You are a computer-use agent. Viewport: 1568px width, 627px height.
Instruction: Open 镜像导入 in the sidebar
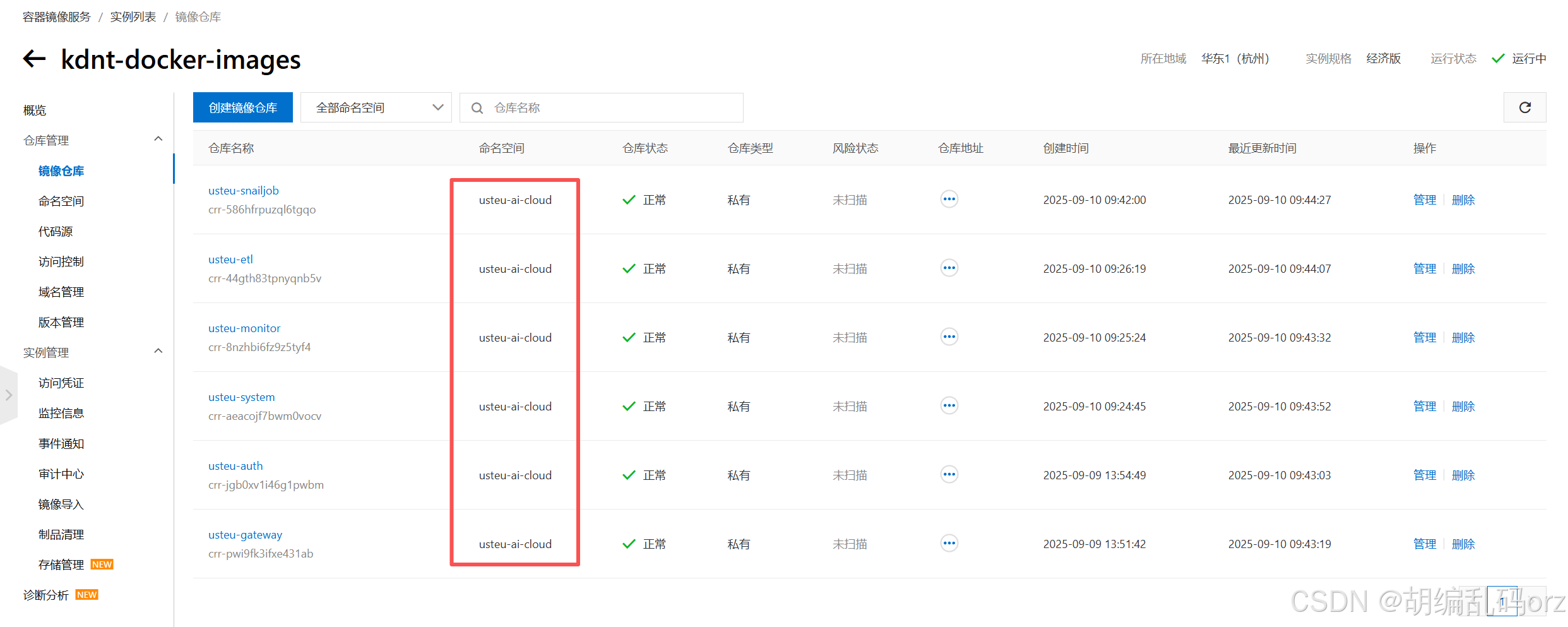(x=61, y=504)
